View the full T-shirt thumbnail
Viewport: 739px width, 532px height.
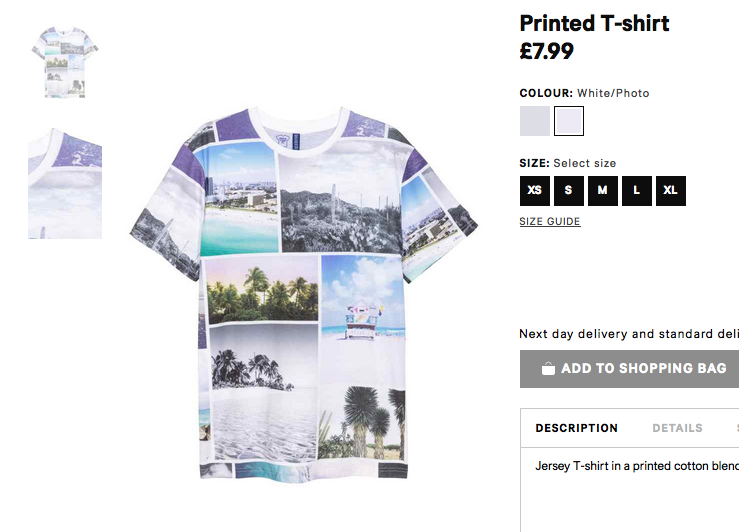(x=65, y=62)
